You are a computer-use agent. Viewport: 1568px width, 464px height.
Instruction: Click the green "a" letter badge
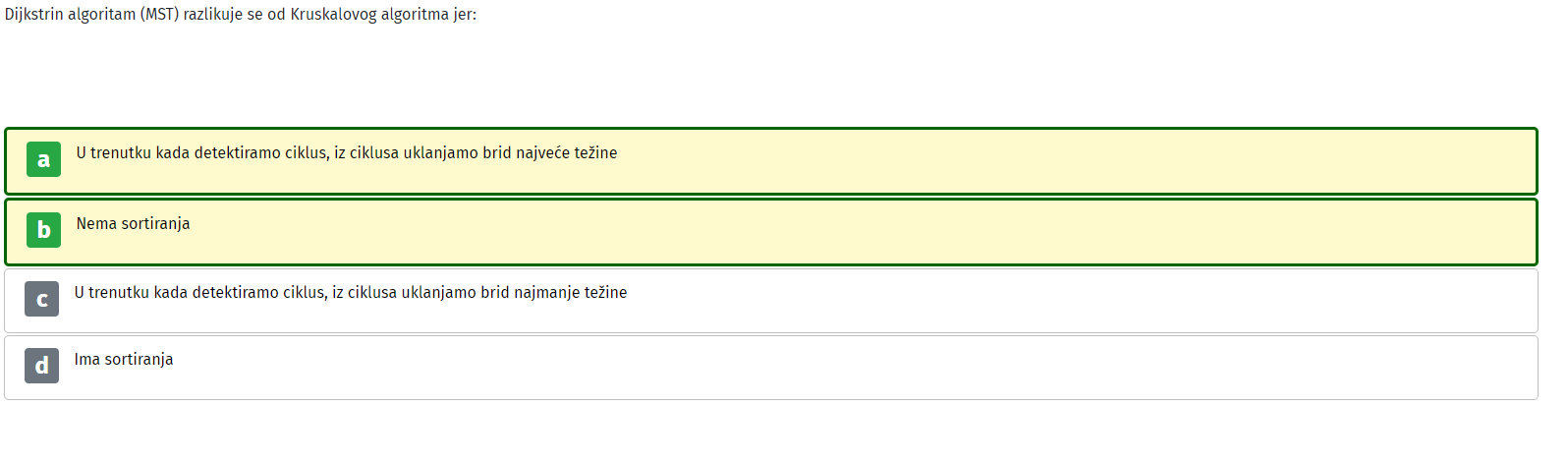click(43, 159)
